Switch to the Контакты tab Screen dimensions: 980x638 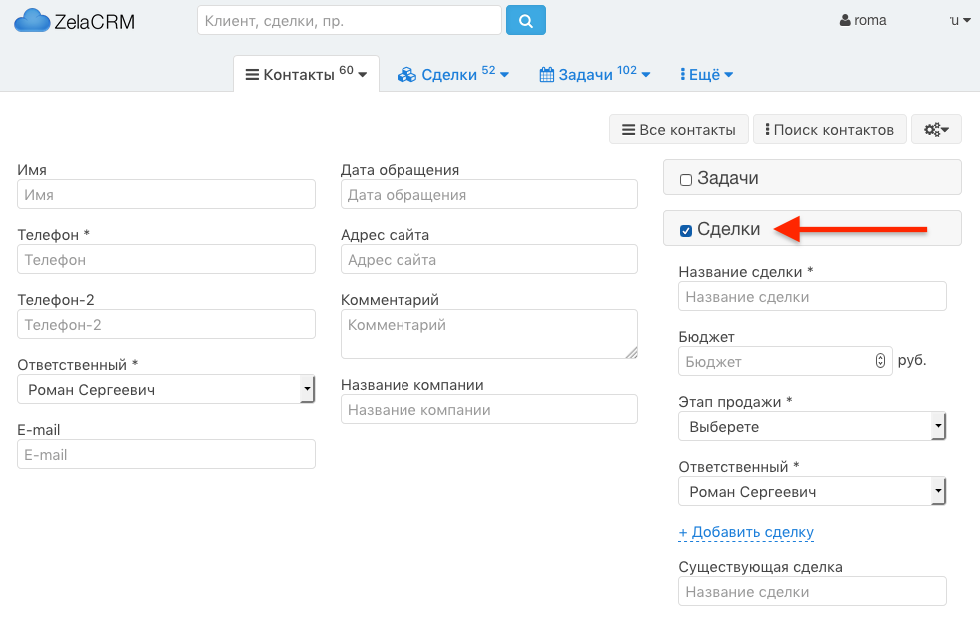(x=306, y=74)
